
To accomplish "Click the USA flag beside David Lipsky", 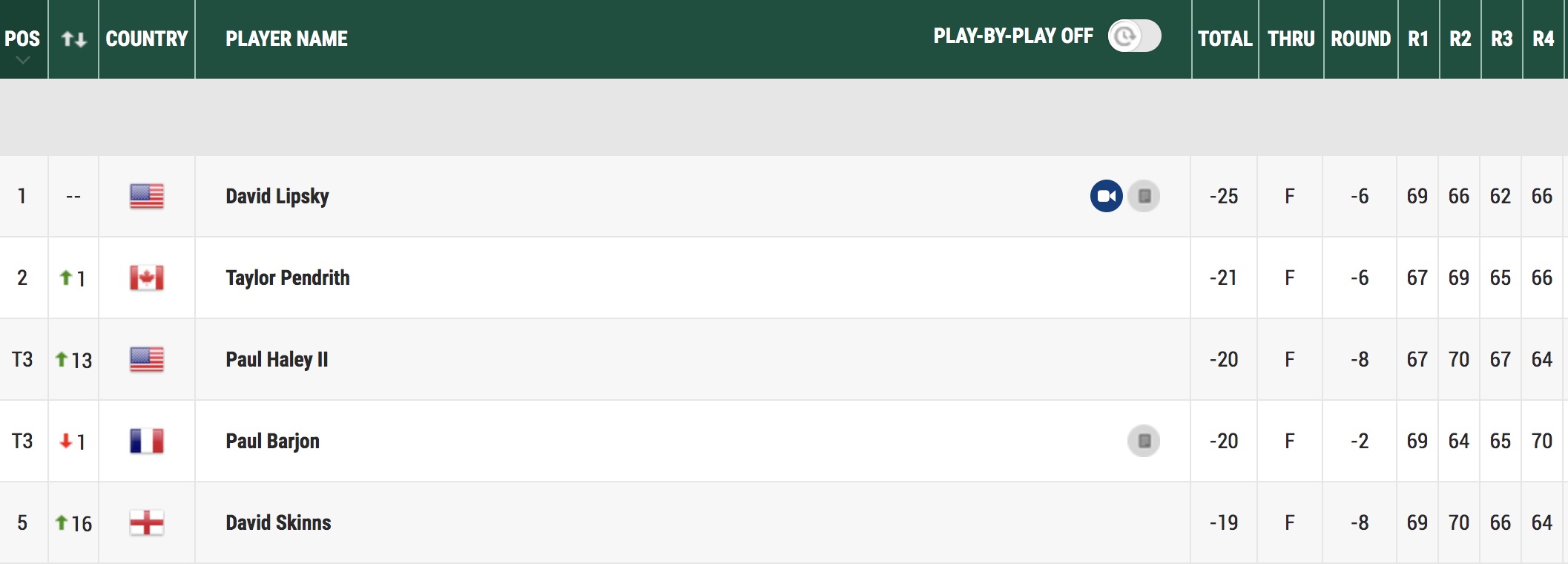I will [x=147, y=196].
